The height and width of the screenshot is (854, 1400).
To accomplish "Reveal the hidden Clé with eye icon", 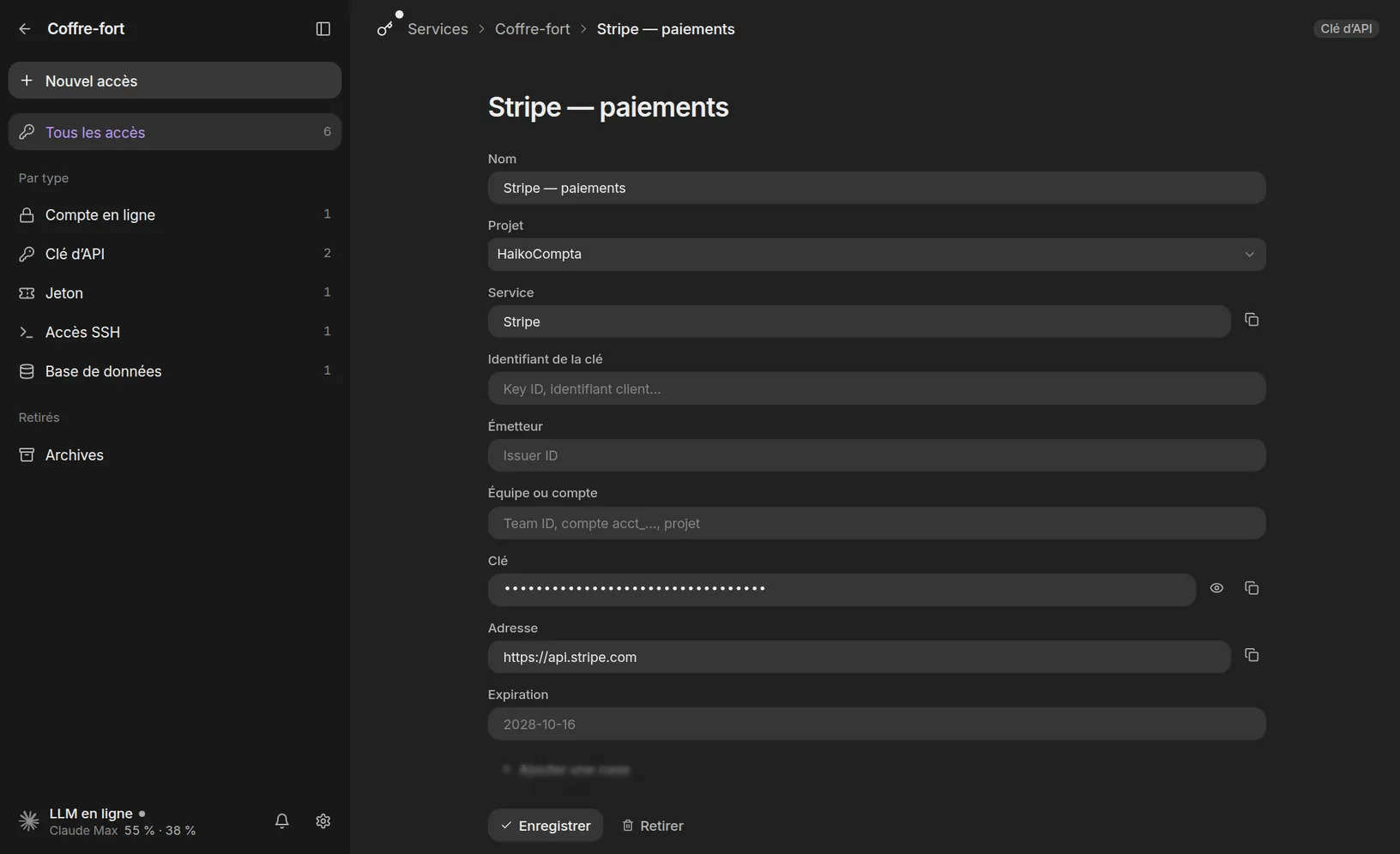I will click(1216, 588).
